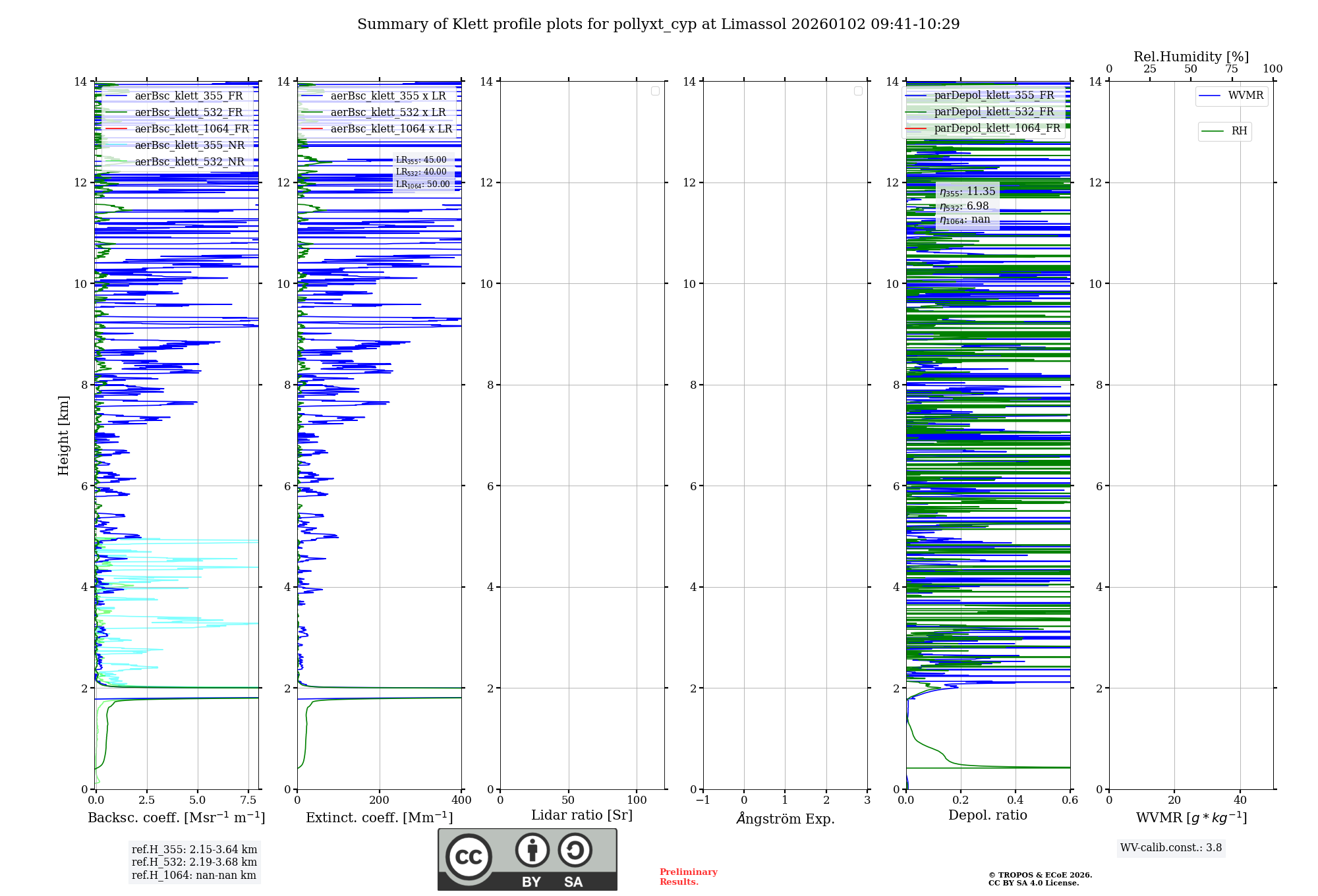Click the WV-calib.const.: 3.8 label
The width and height of the screenshot is (1318, 896).
(x=1170, y=848)
